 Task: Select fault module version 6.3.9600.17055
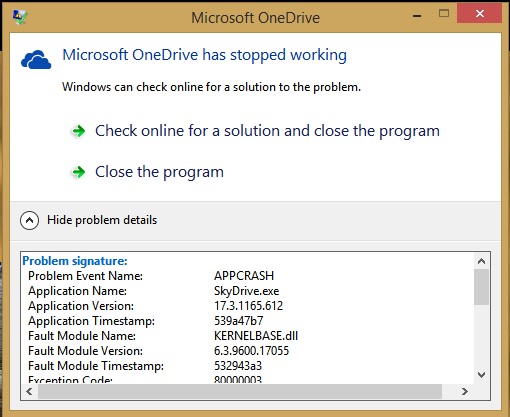pos(251,351)
